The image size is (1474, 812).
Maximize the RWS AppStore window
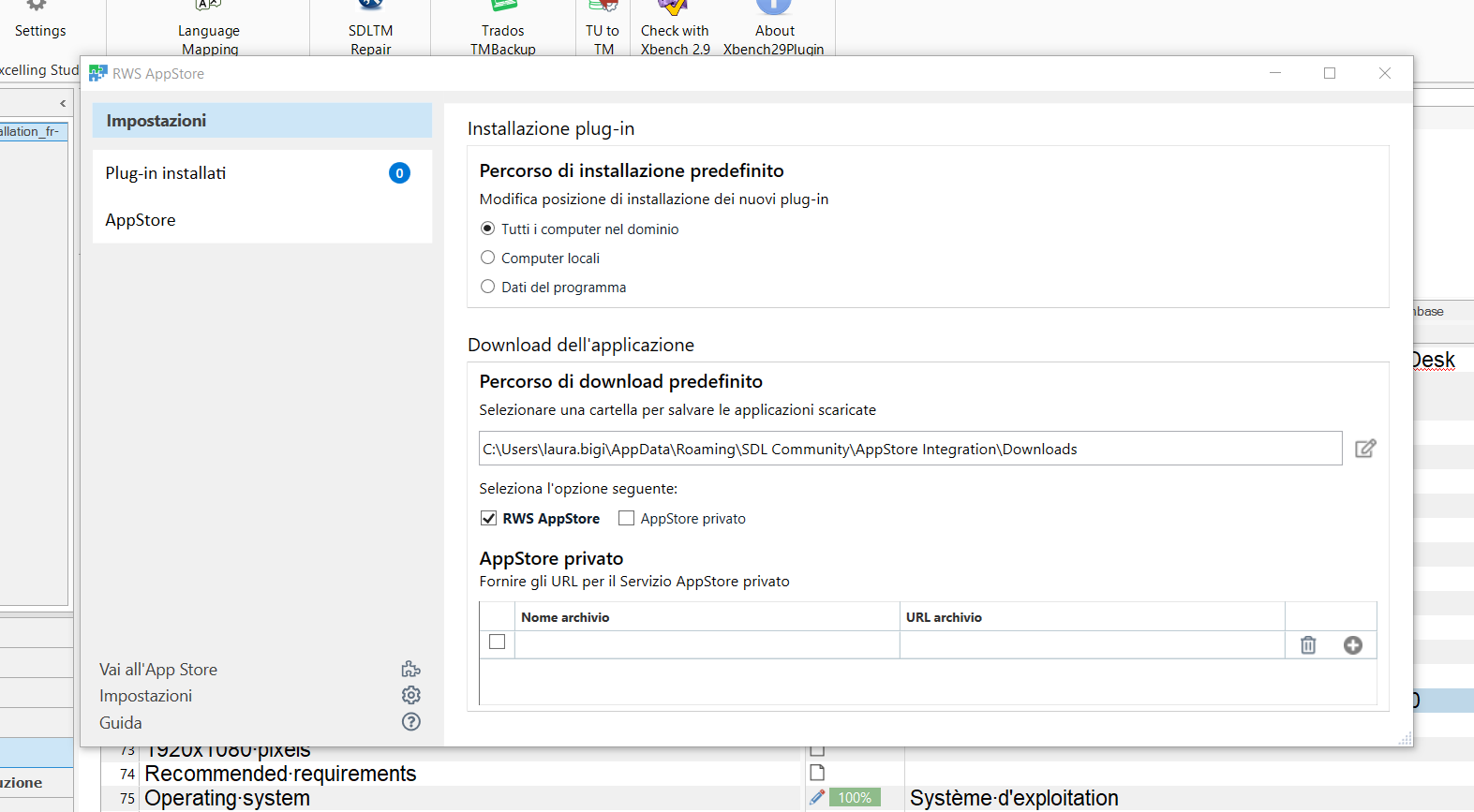(x=1330, y=73)
